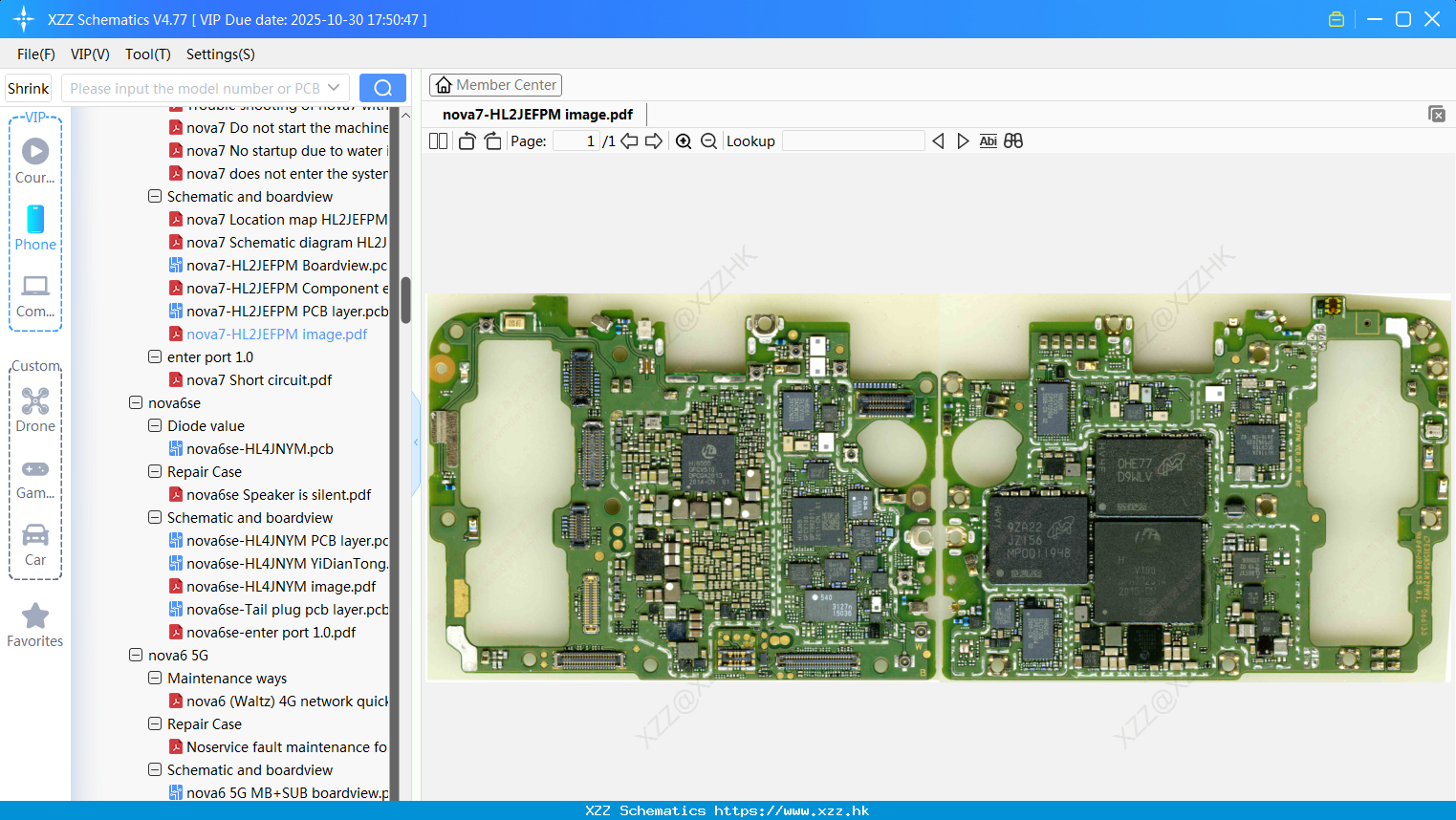Viewport: 1456px width, 820px height.
Task: Open nova7 Short circuit.pdf
Action: pyautogui.click(x=250, y=379)
